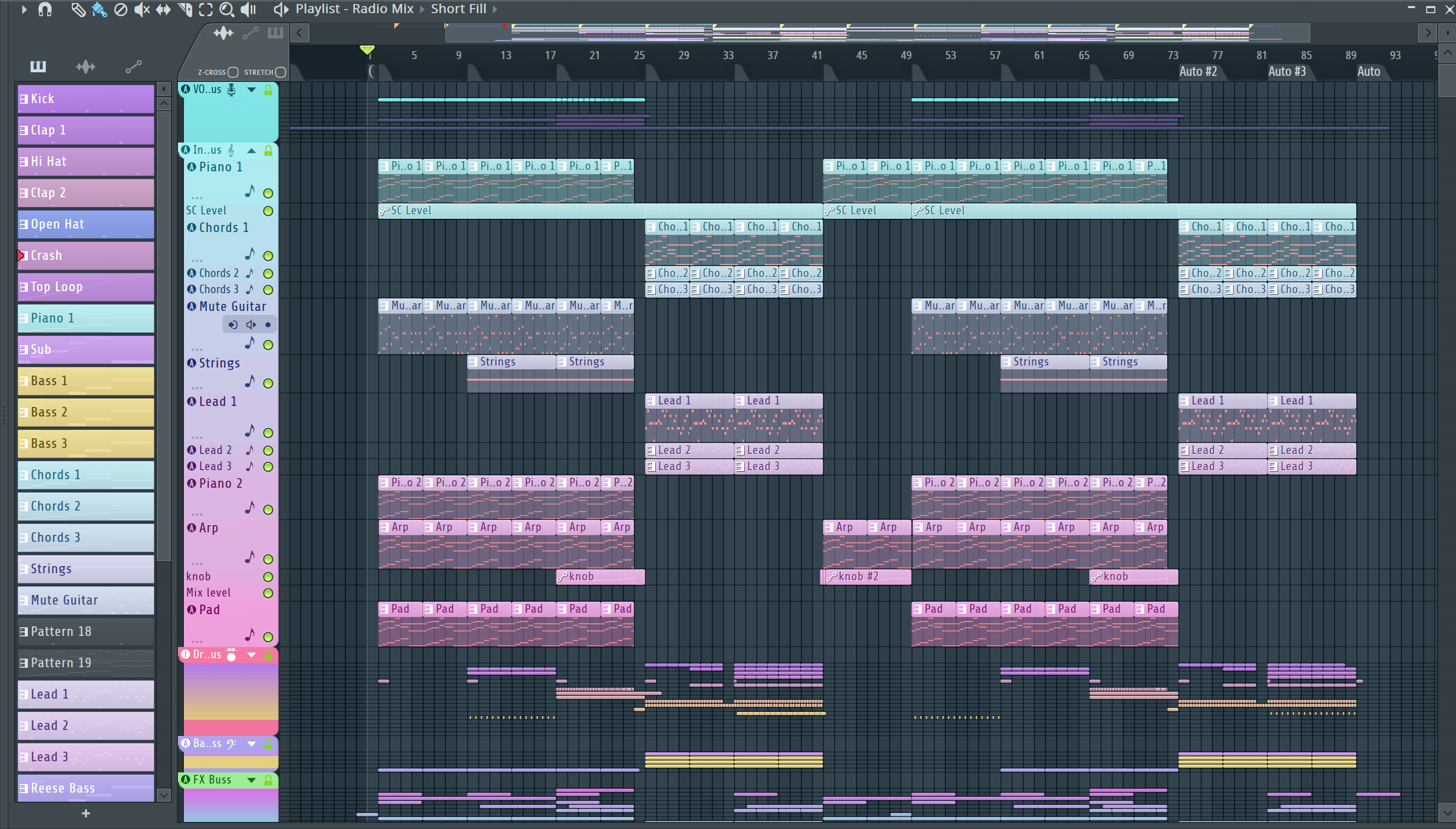The height and width of the screenshot is (829, 1456).
Task: Choose the select region tool
Action: coord(206,9)
